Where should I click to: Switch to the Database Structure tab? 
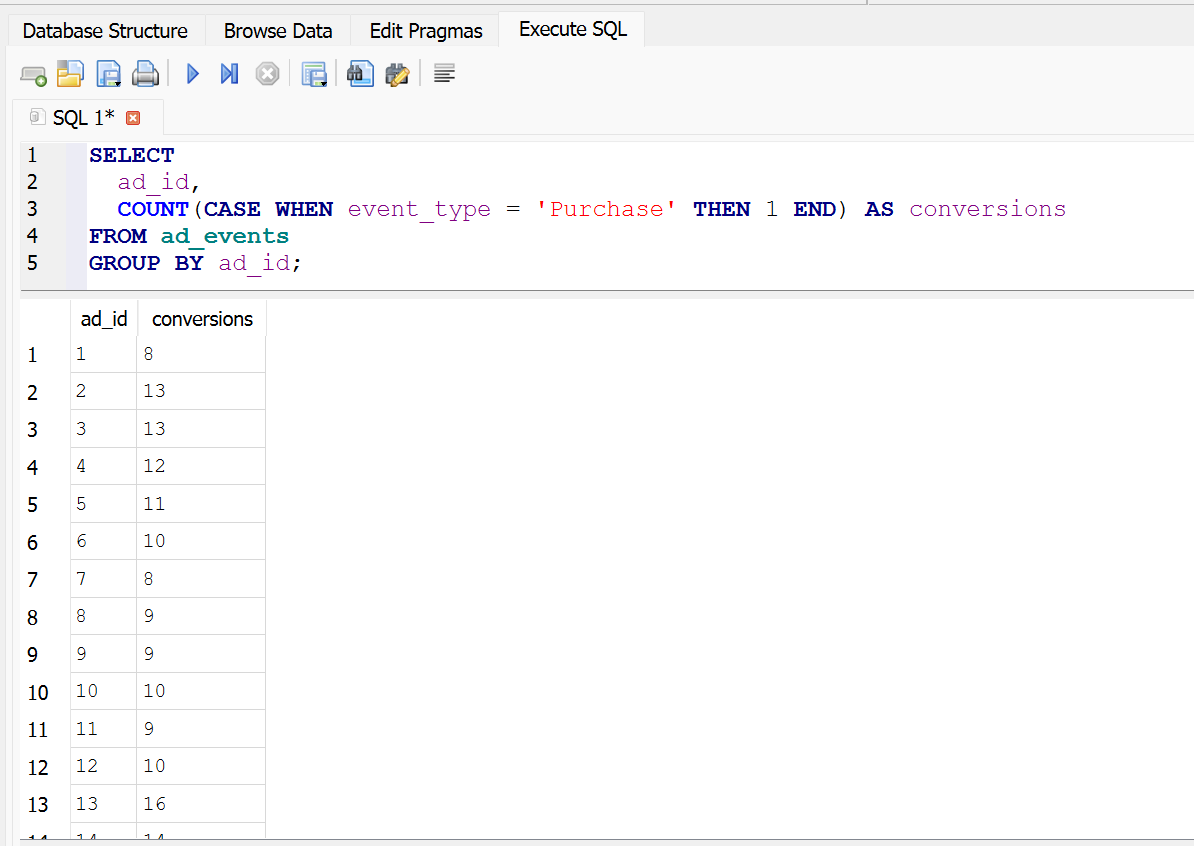(x=105, y=31)
